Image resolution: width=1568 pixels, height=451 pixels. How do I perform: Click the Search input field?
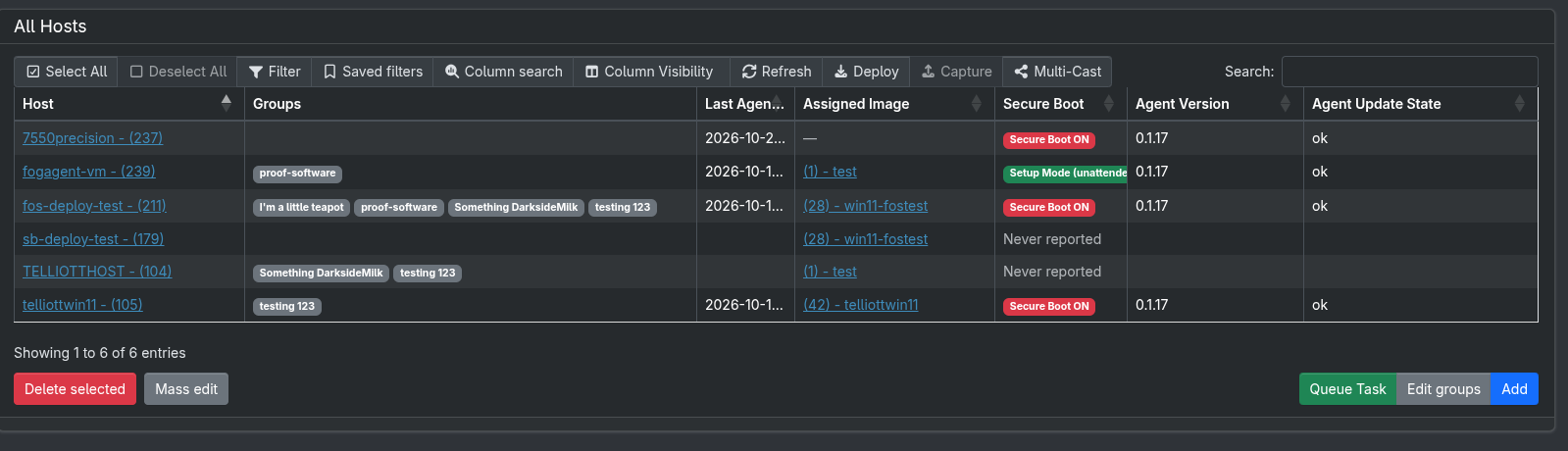[1409, 72]
